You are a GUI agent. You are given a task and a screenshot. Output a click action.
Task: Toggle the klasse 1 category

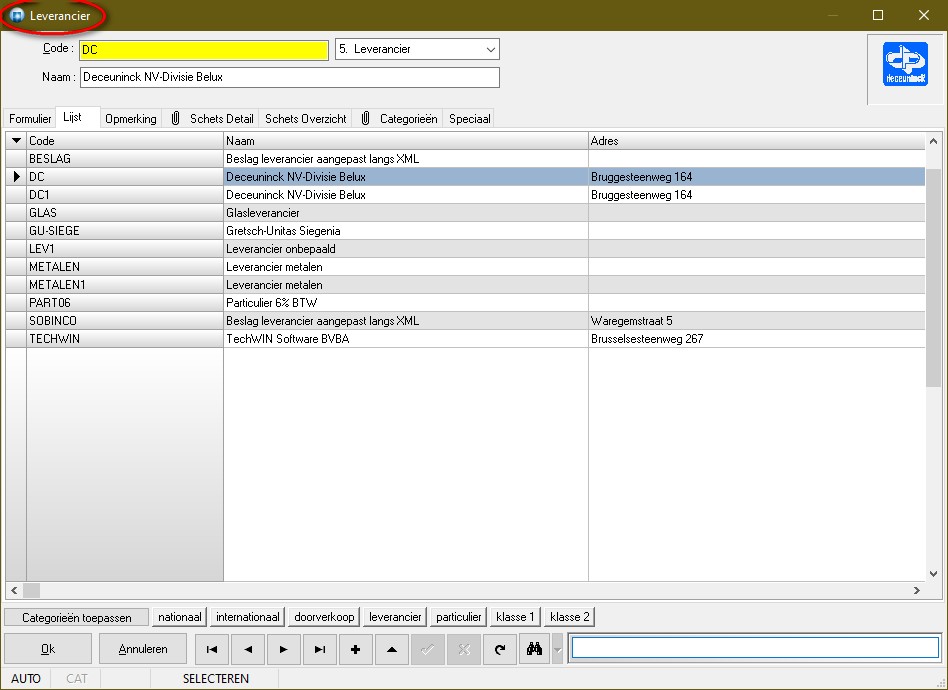coord(516,617)
